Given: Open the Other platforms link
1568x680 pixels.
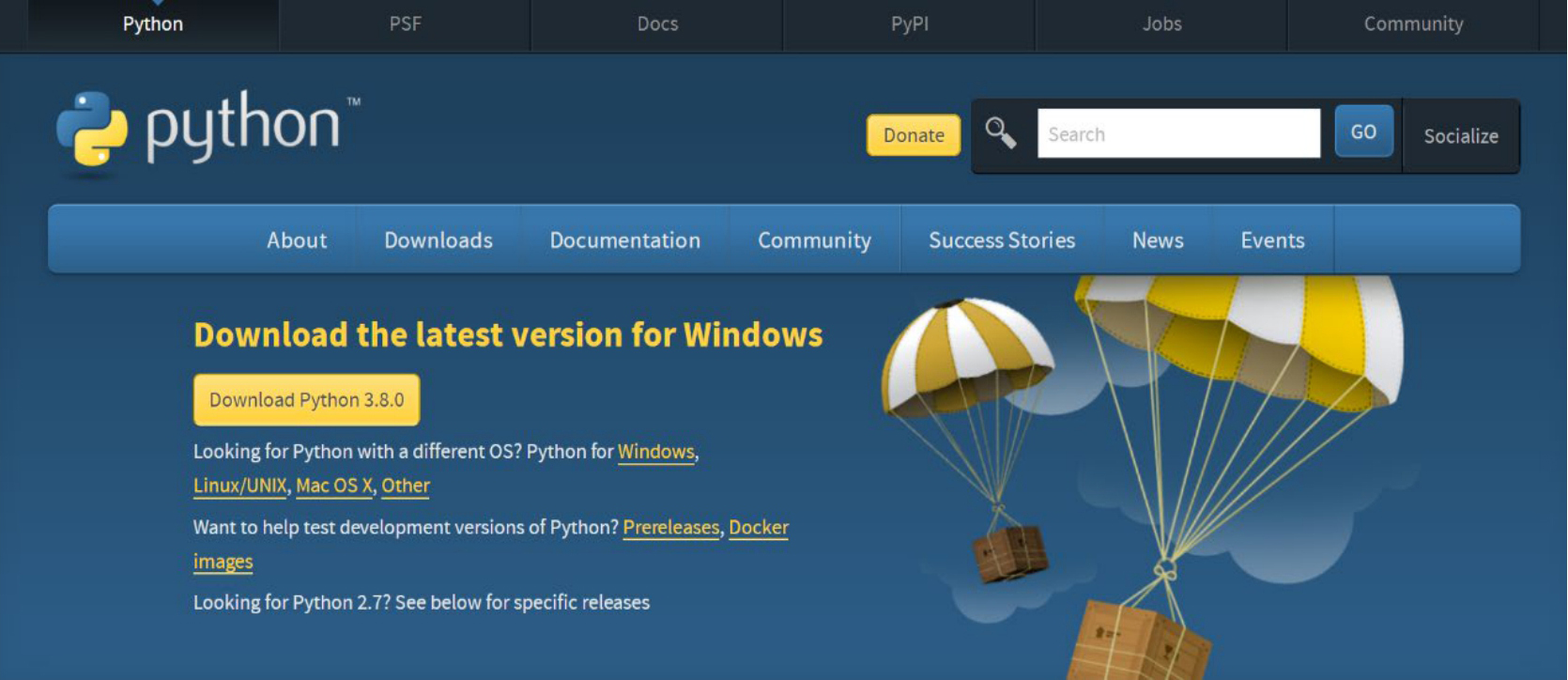Looking at the screenshot, I should tap(406, 486).
